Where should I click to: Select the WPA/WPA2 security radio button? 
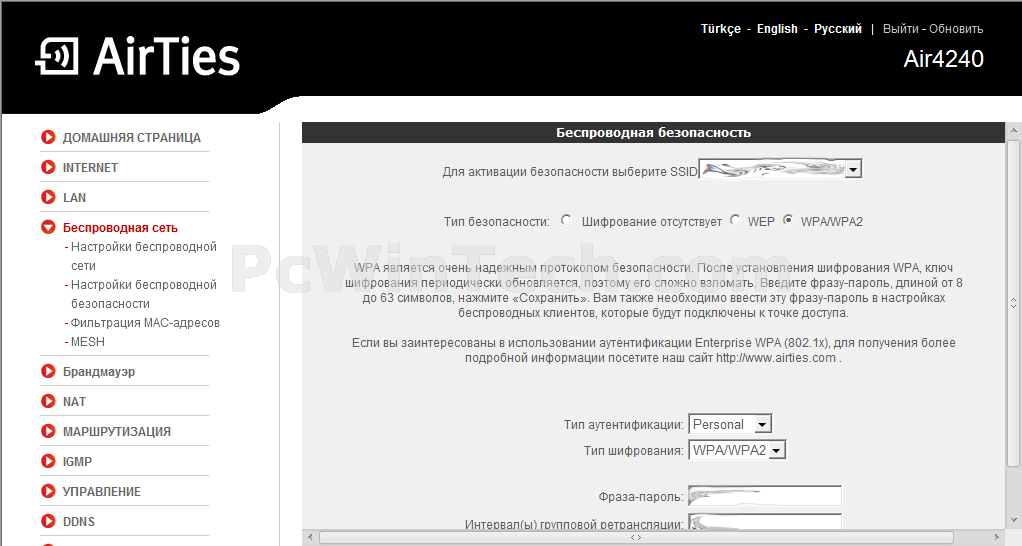click(x=788, y=220)
